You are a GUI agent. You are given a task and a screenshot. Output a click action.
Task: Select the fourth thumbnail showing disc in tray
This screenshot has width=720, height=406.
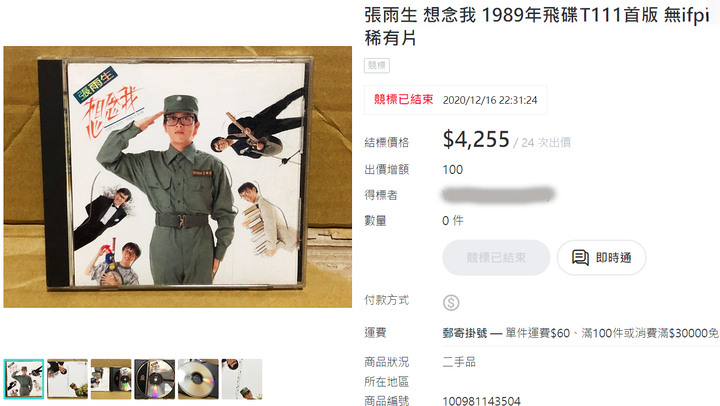click(155, 378)
